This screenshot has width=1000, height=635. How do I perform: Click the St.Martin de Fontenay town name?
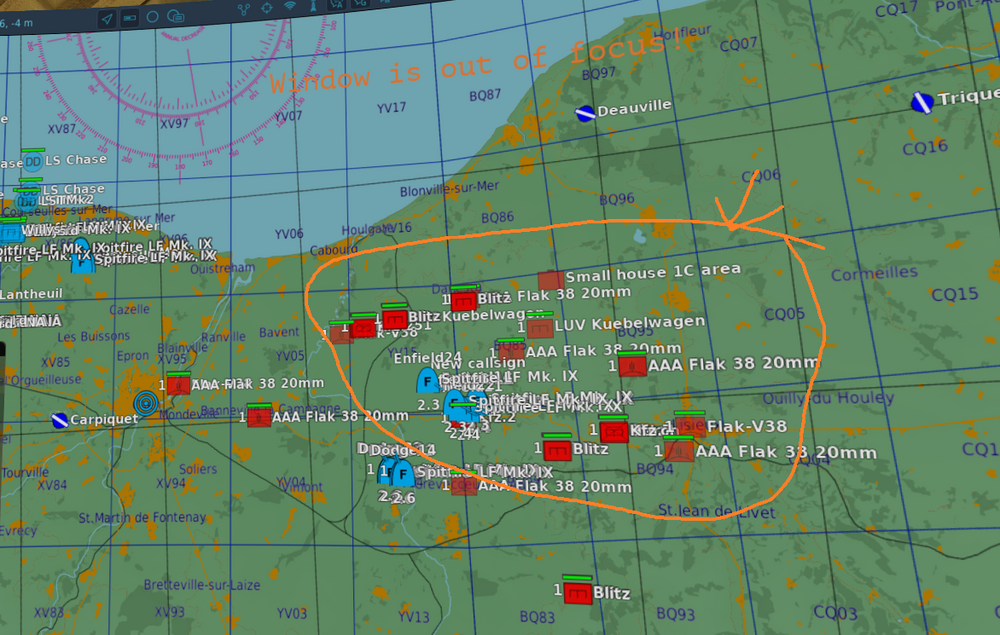142,517
